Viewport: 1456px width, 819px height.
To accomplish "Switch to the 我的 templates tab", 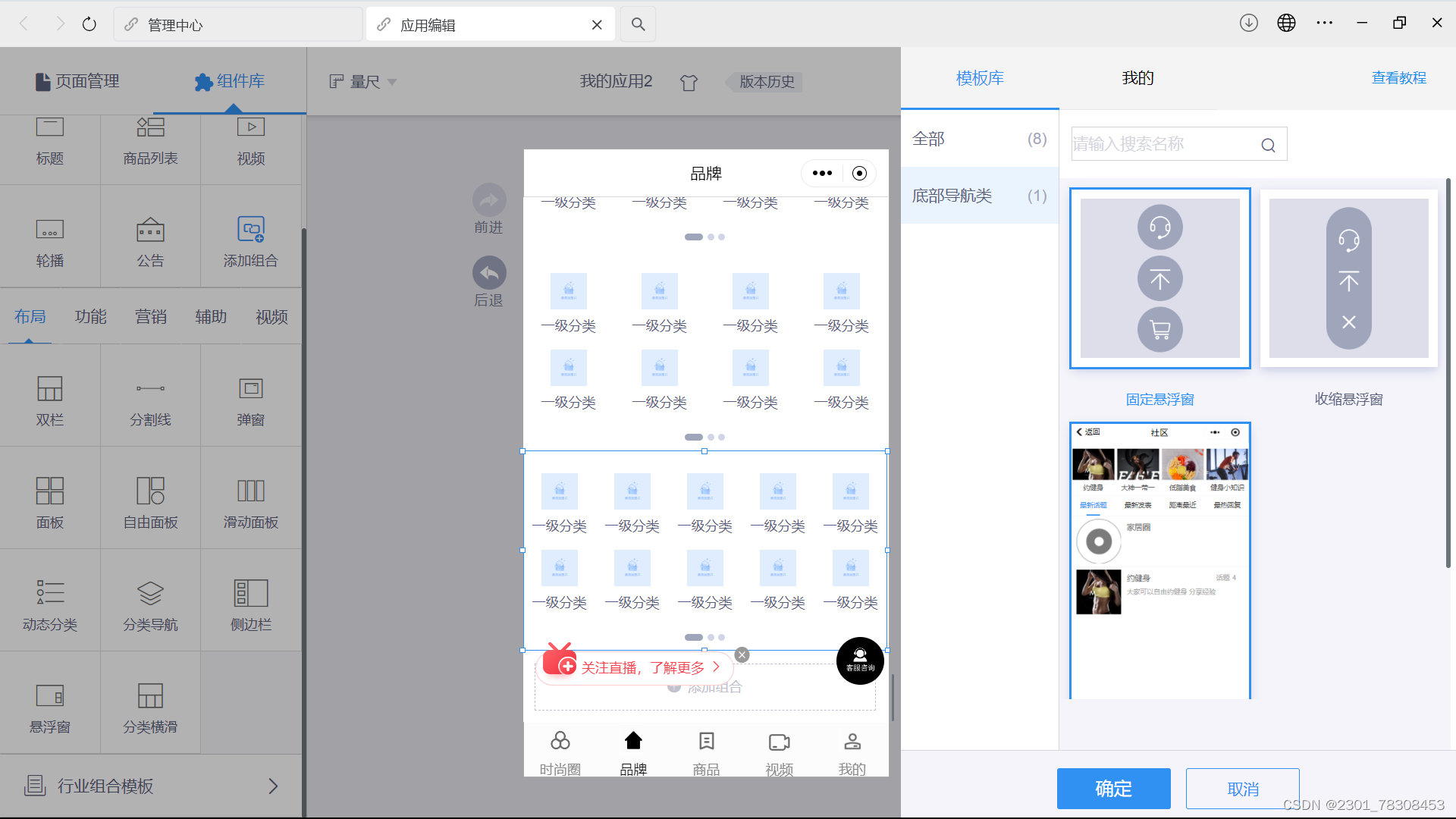I will point(1137,78).
